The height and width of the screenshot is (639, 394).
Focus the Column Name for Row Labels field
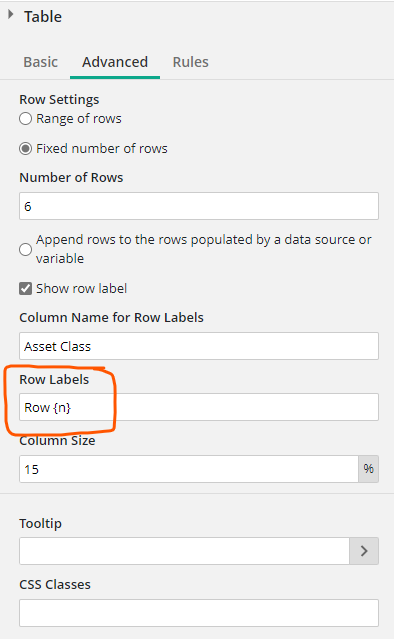tap(199, 346)
